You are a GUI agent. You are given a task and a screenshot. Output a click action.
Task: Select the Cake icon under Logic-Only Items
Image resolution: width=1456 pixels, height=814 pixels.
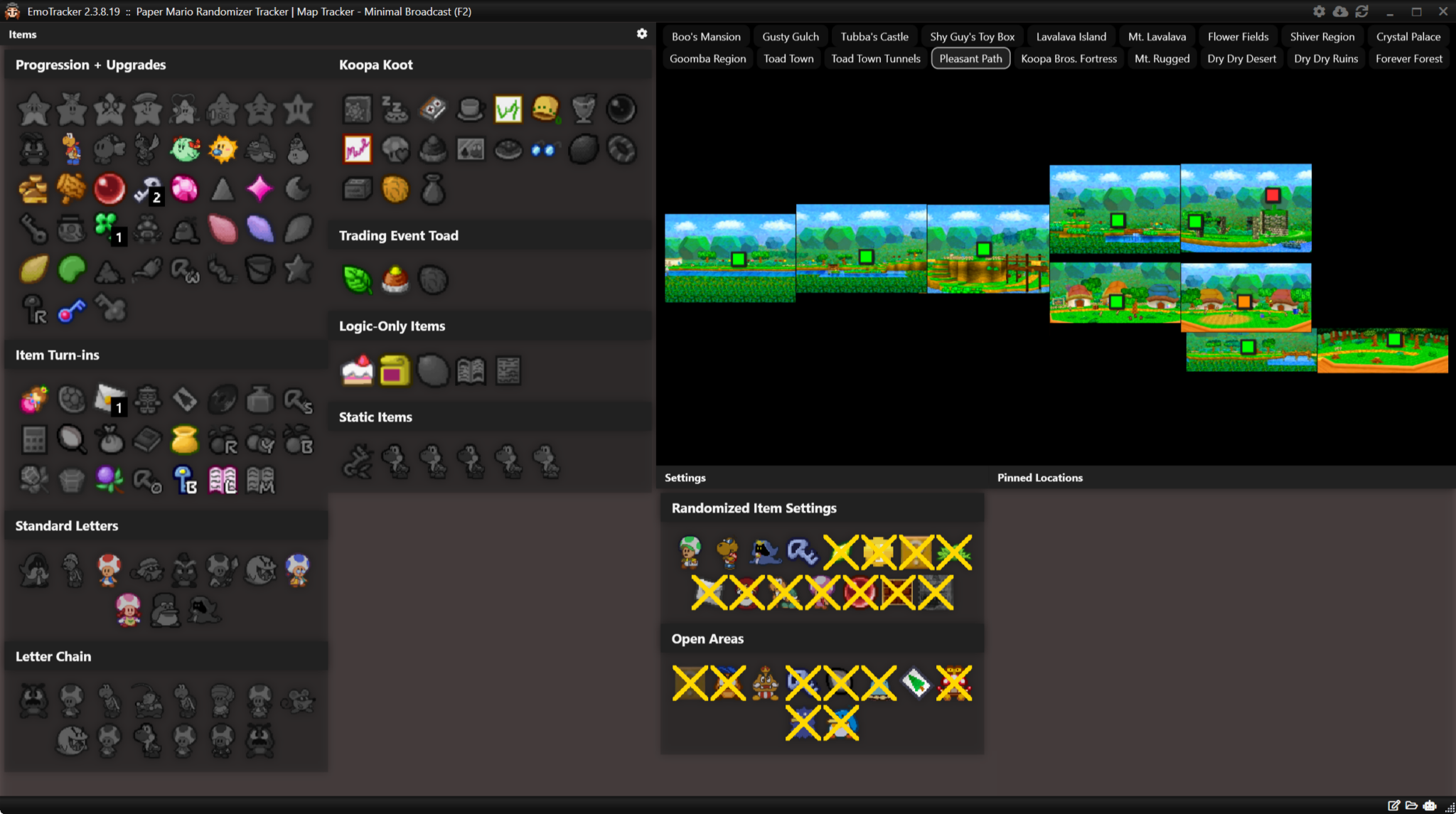(357, 370)
